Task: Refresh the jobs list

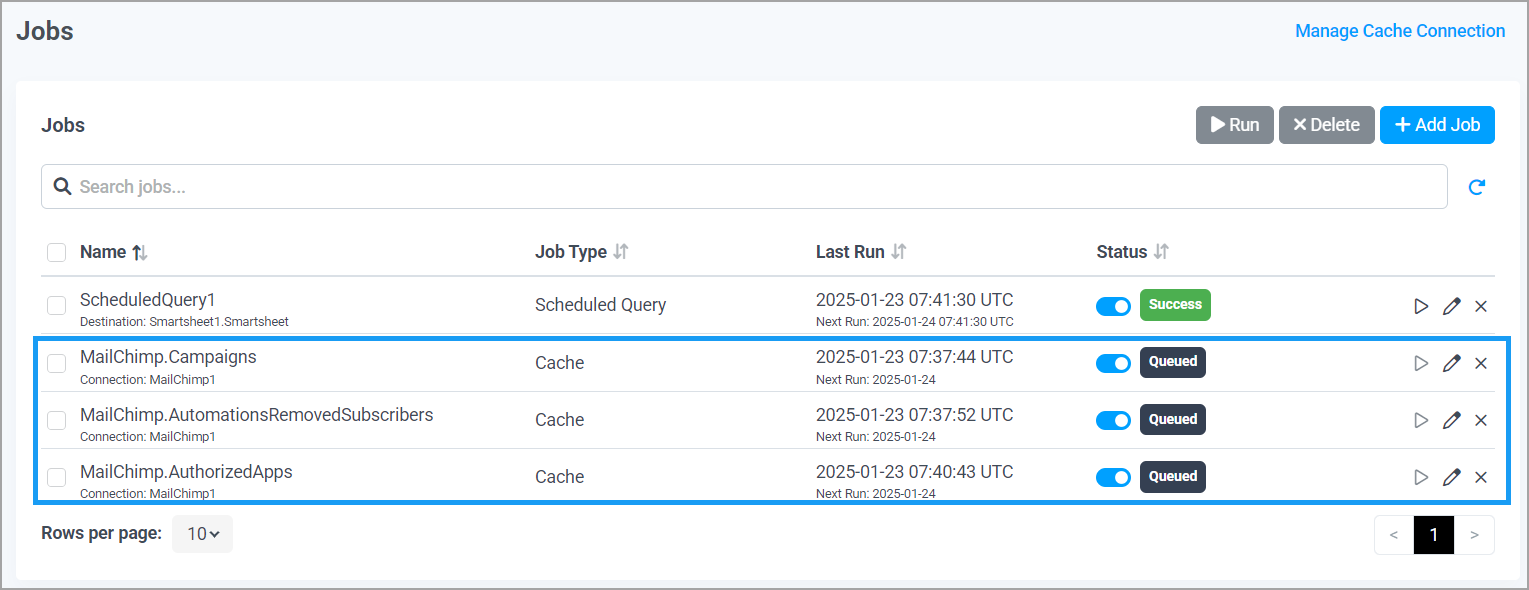Action: pyautogui.click(x=1477, y=186)
